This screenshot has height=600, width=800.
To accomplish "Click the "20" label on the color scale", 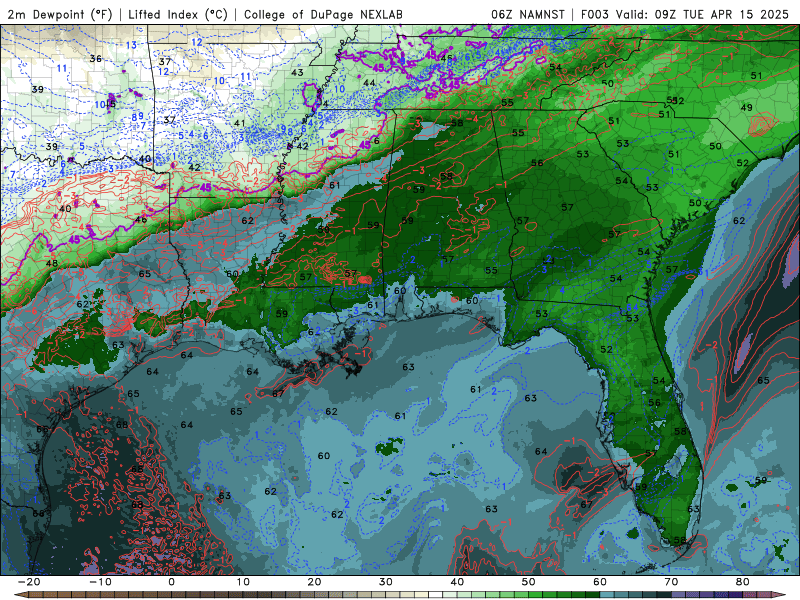I will click(x=314, y=582).
